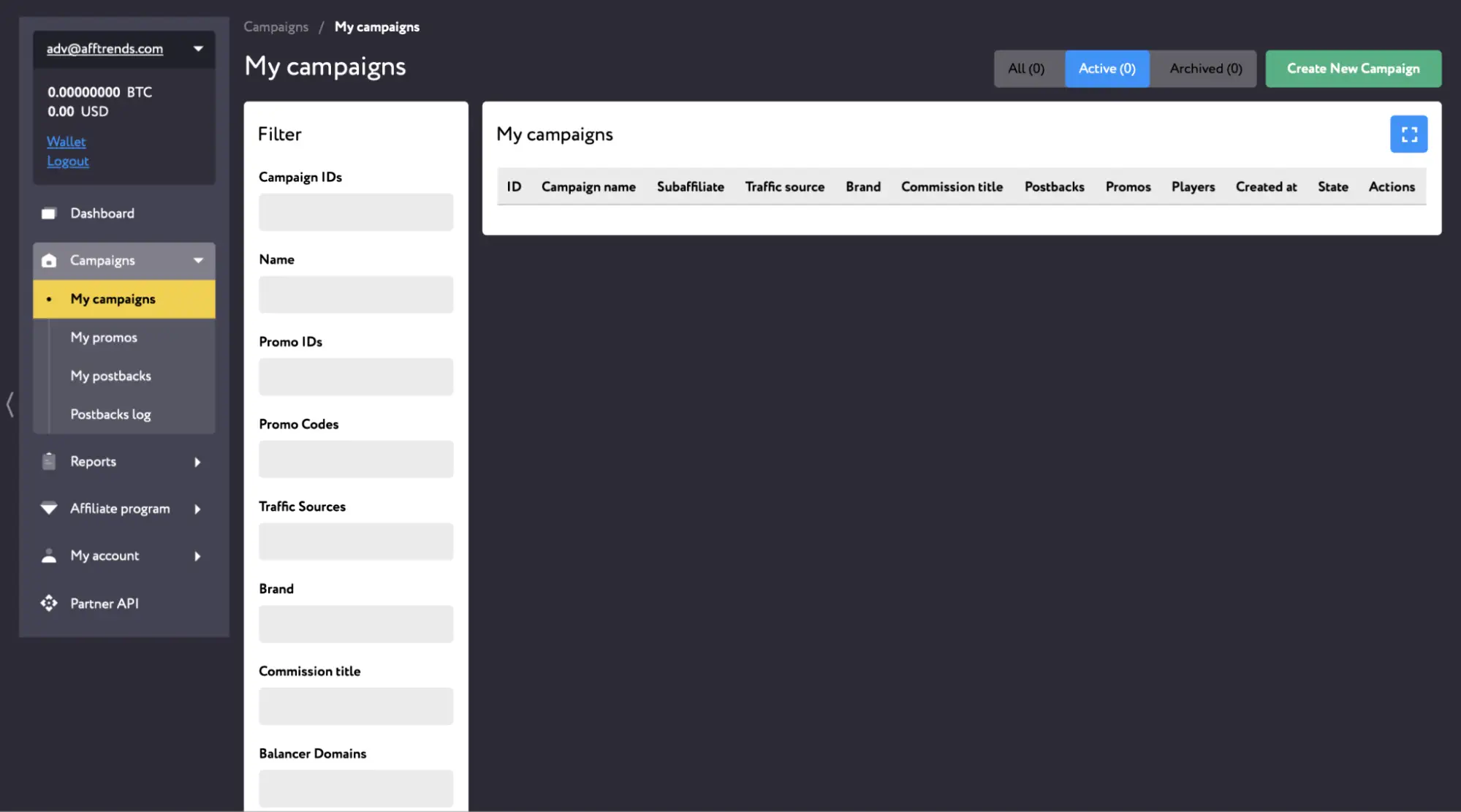Screen dimensions: 1461x812
Task: Click the Campaigns icon in sidebar
Action: [x=49, y=260]
